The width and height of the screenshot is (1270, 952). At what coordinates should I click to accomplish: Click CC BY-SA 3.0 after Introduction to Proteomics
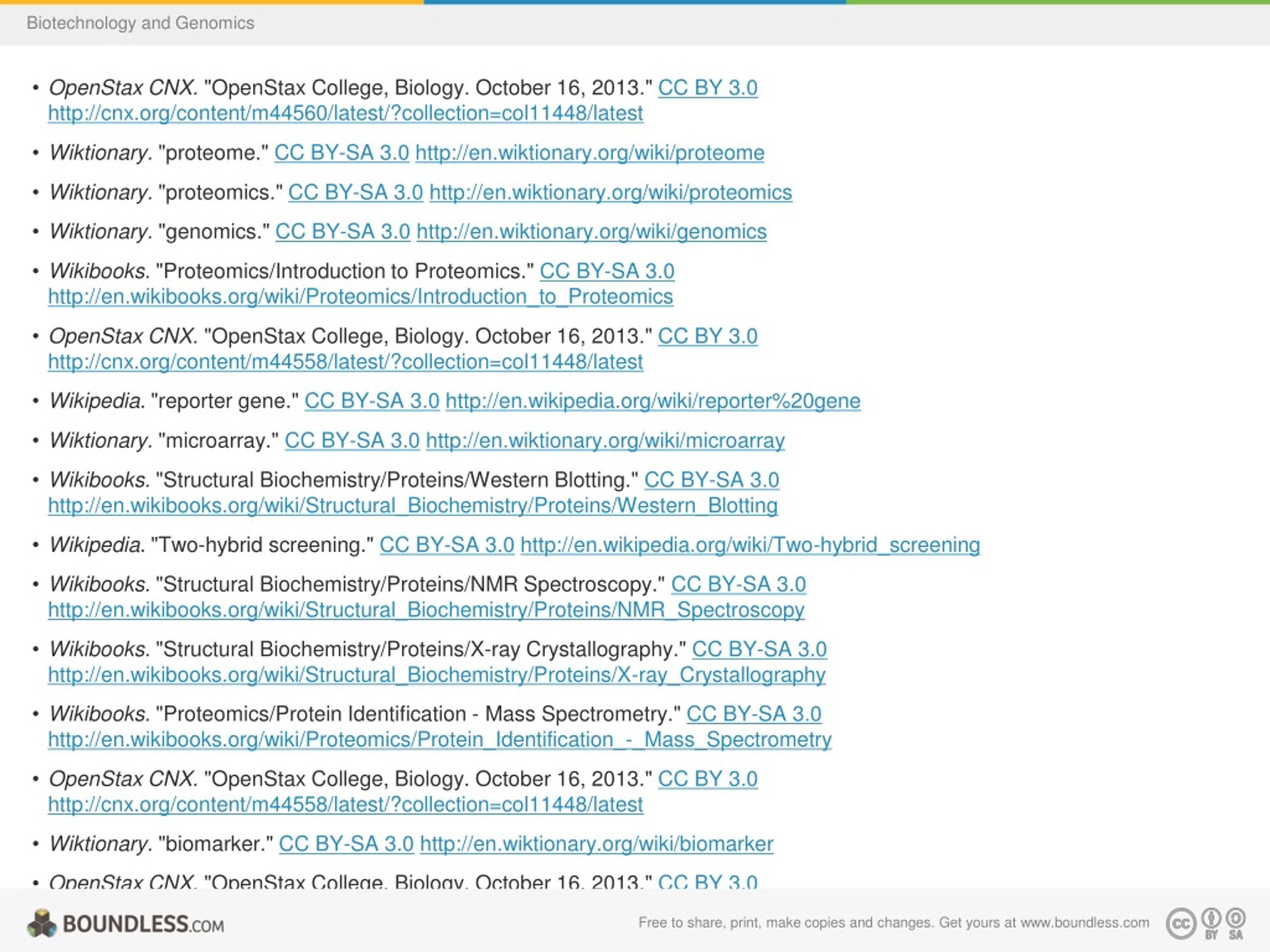[607, 271]
